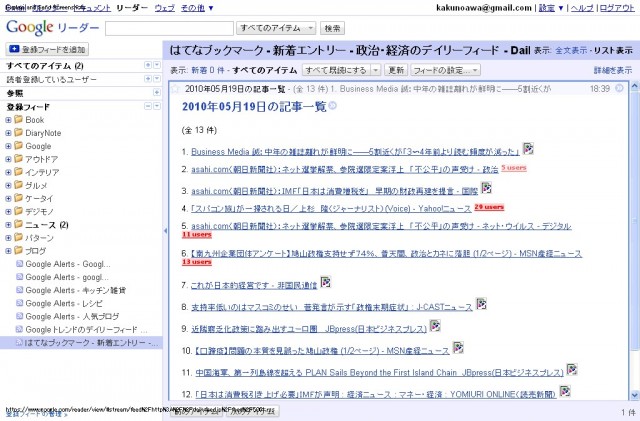640x421 pixels.
Task: Click the 11 users bookmark count badge
Action: pyautogui.click(x=197, y=235)
